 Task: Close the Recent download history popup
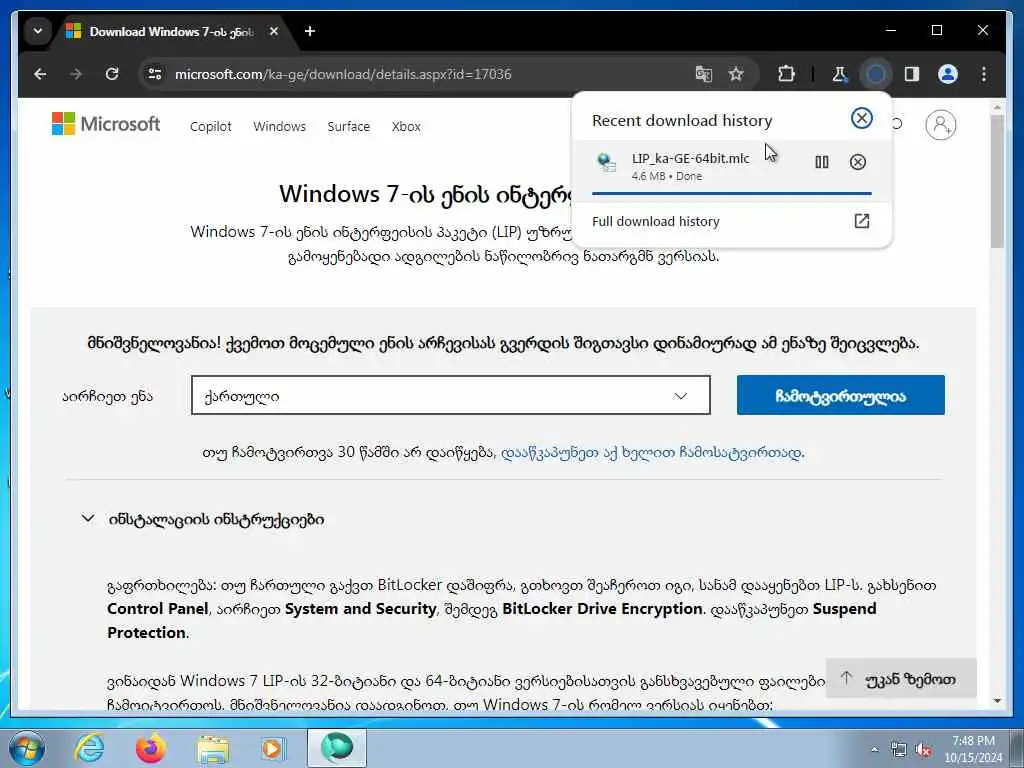coord(861,118)
